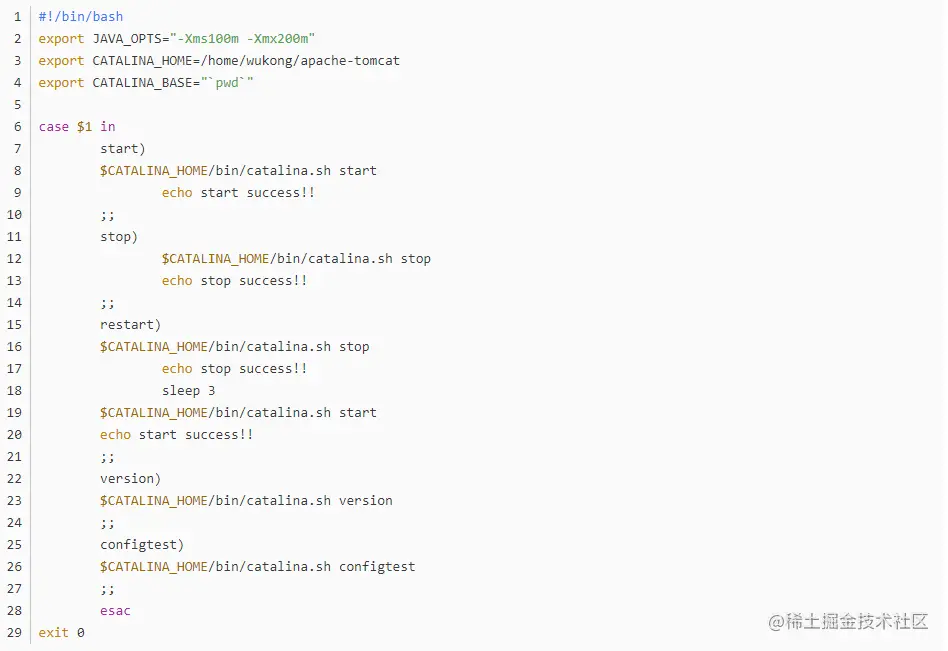Click the "restart)" case label
Viewport: 948px width, 651px height.
click(130, 325)
